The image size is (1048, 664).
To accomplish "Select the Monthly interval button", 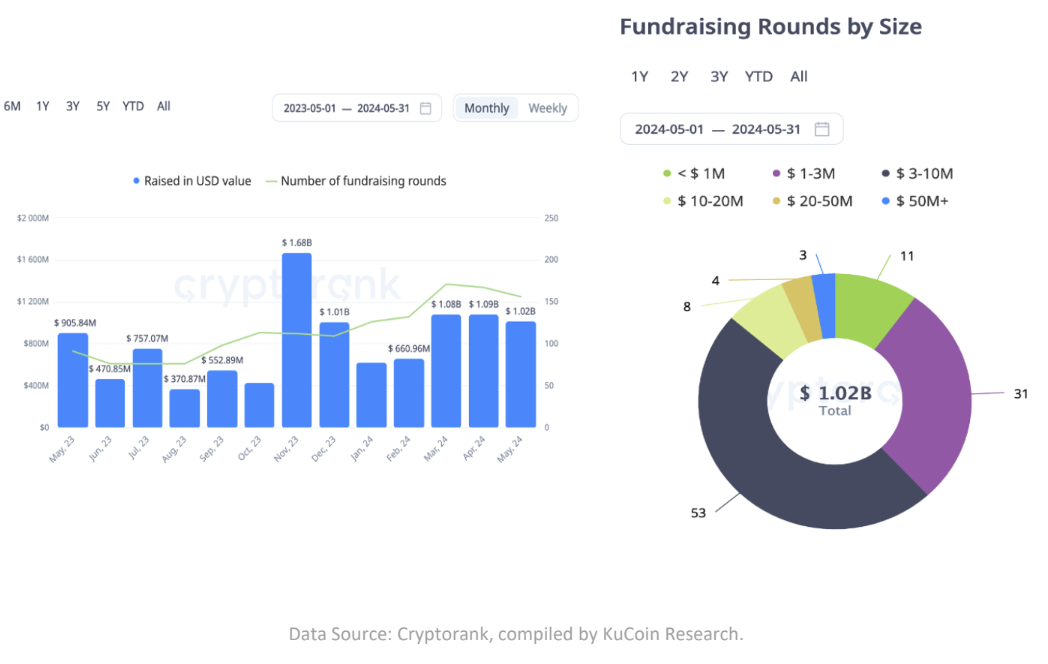I will pyautogui.click(x=487, y=108).
